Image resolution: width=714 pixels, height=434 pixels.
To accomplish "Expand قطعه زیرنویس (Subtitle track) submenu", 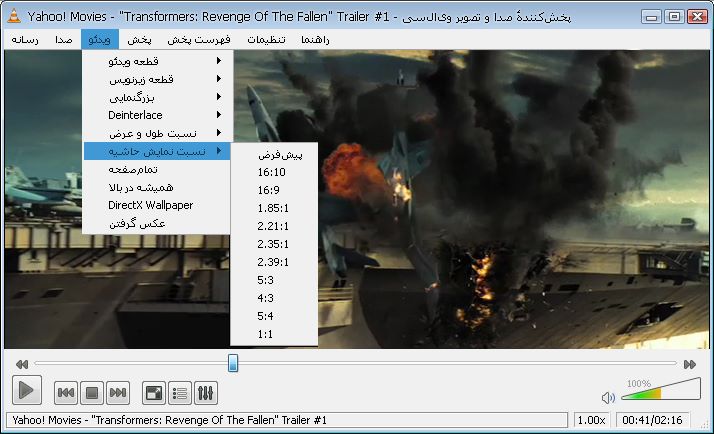I will click(157, 79).
